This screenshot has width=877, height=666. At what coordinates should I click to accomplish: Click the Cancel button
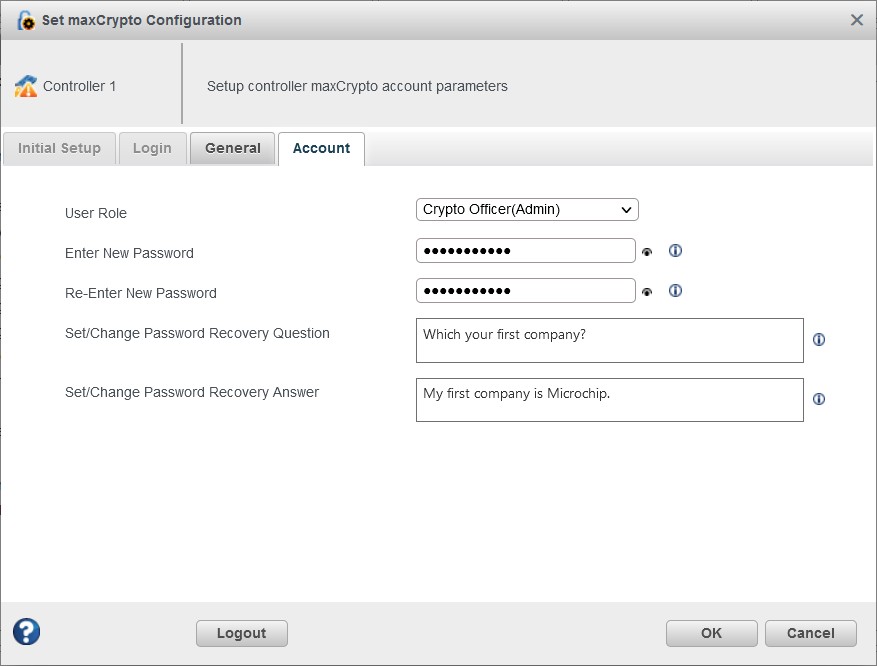coord(810,633)
